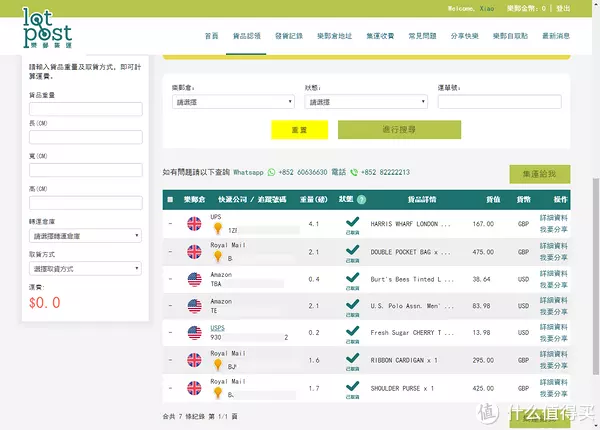Open the 轉運倉庫 dropdown in the calculator

pyautogui.click(x=85, y=236)
